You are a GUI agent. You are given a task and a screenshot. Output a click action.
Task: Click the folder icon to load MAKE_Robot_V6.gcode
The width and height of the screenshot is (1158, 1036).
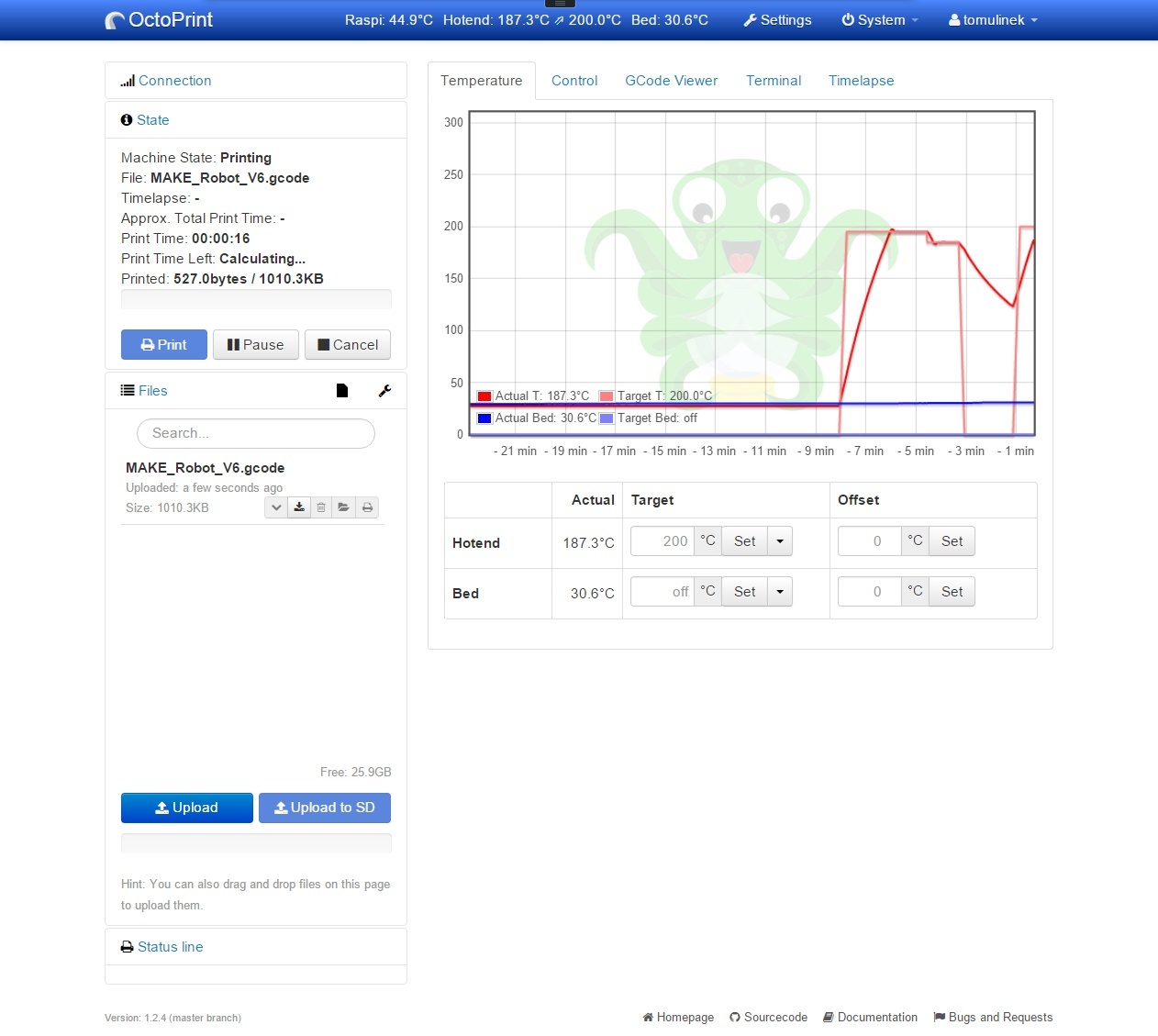pos(343,507)
